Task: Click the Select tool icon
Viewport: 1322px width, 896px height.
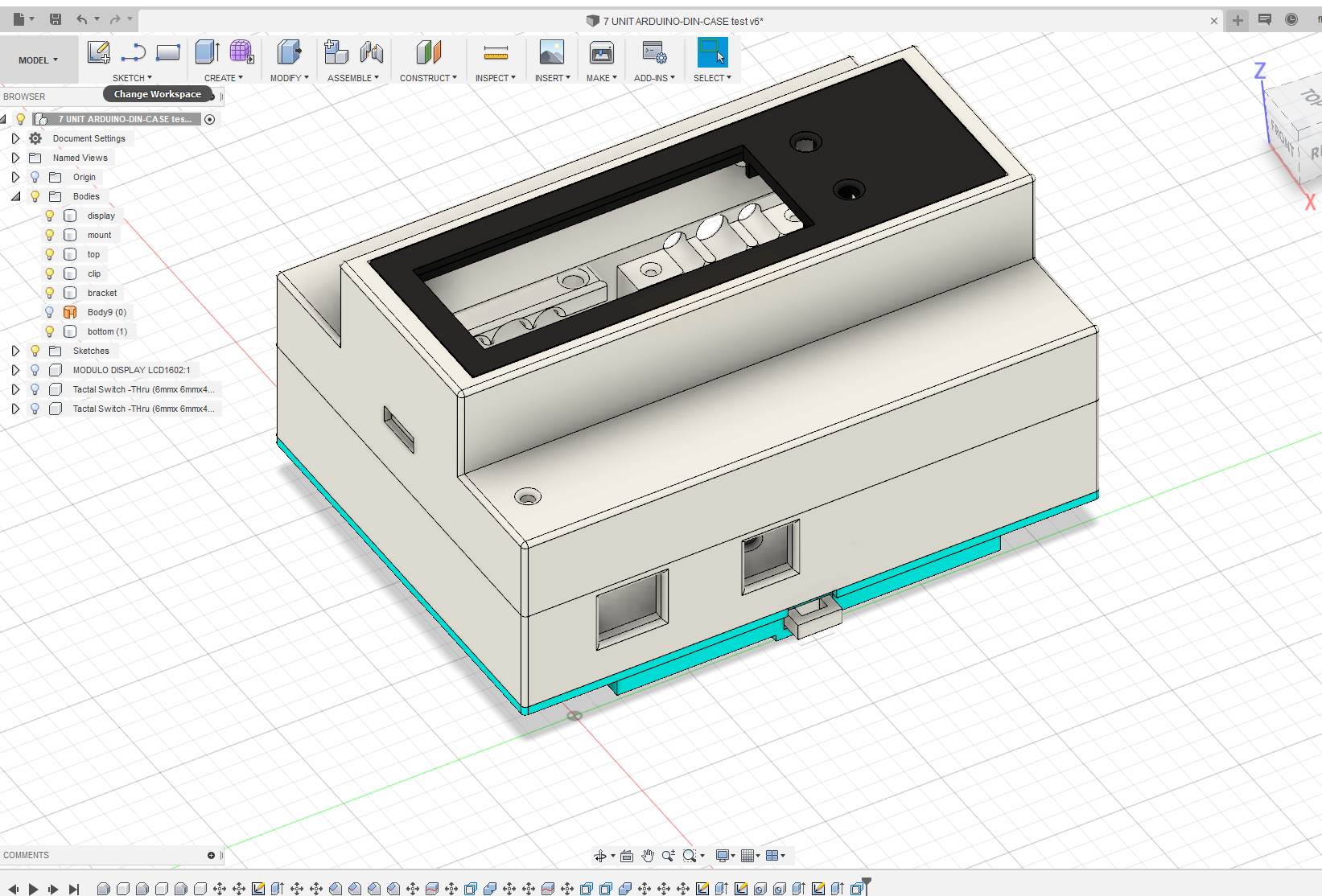Action: click(x=712, y=52)
